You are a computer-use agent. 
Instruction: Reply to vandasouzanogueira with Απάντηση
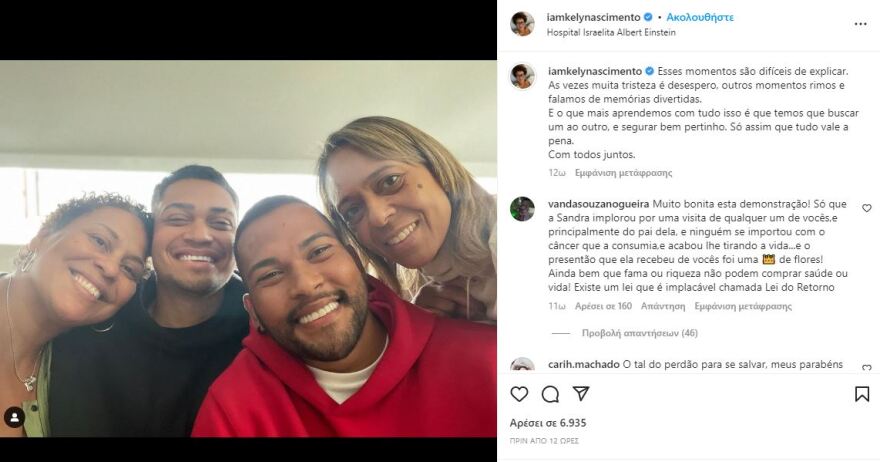pos(663,307)
